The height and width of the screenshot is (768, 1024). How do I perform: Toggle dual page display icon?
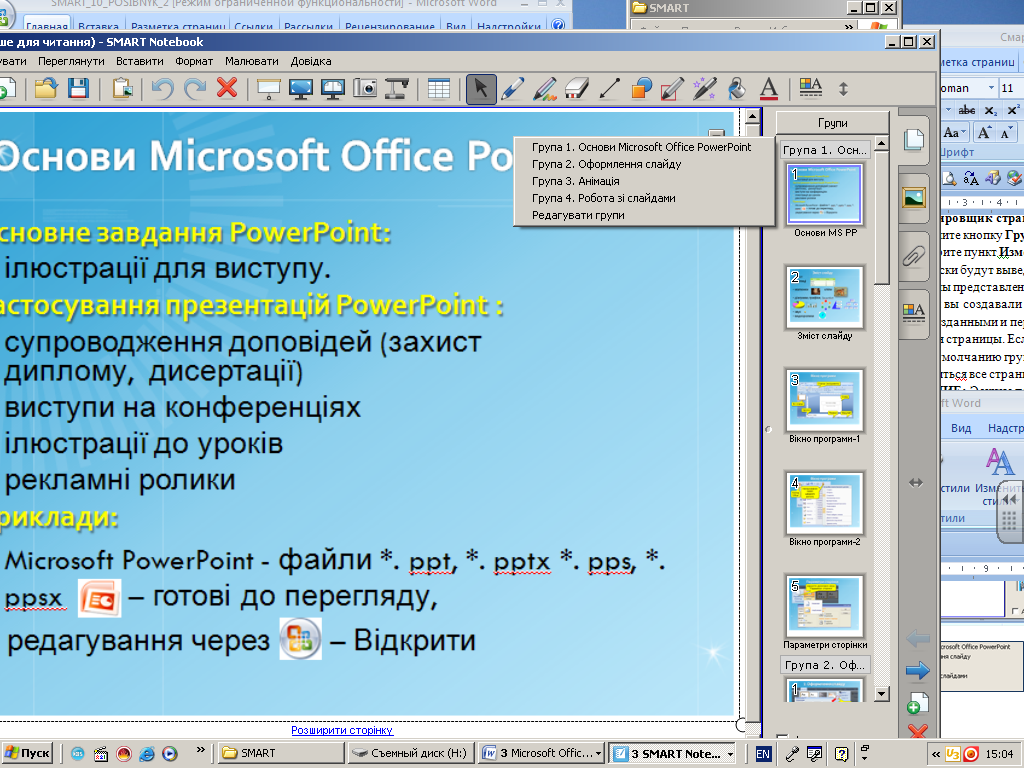tap(332, 88)
